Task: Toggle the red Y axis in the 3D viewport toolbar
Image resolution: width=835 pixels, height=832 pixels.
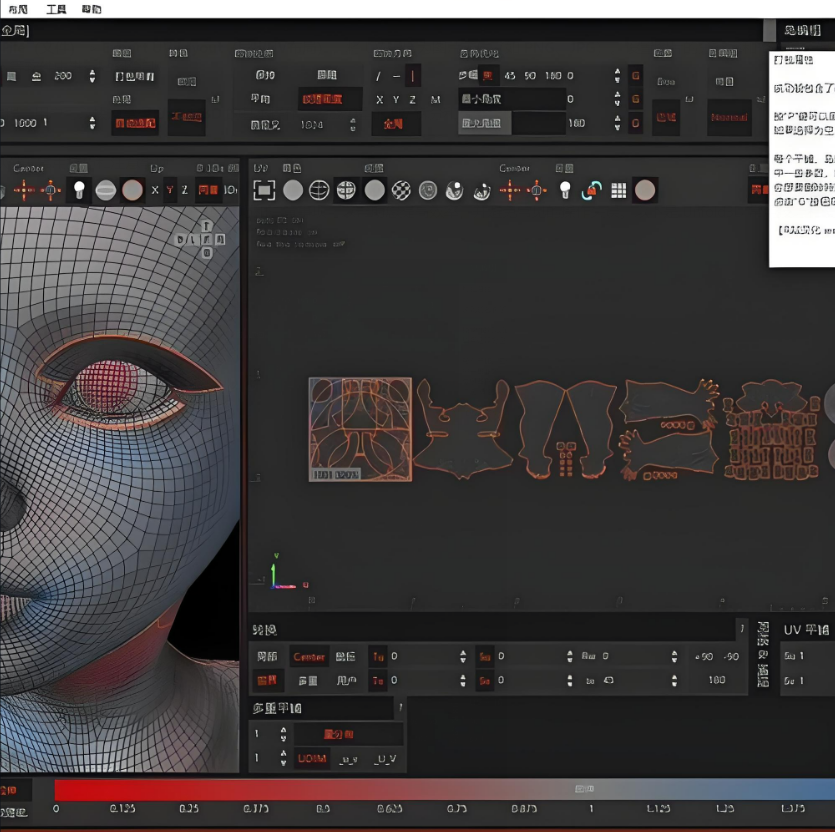Action: [170, 190]
